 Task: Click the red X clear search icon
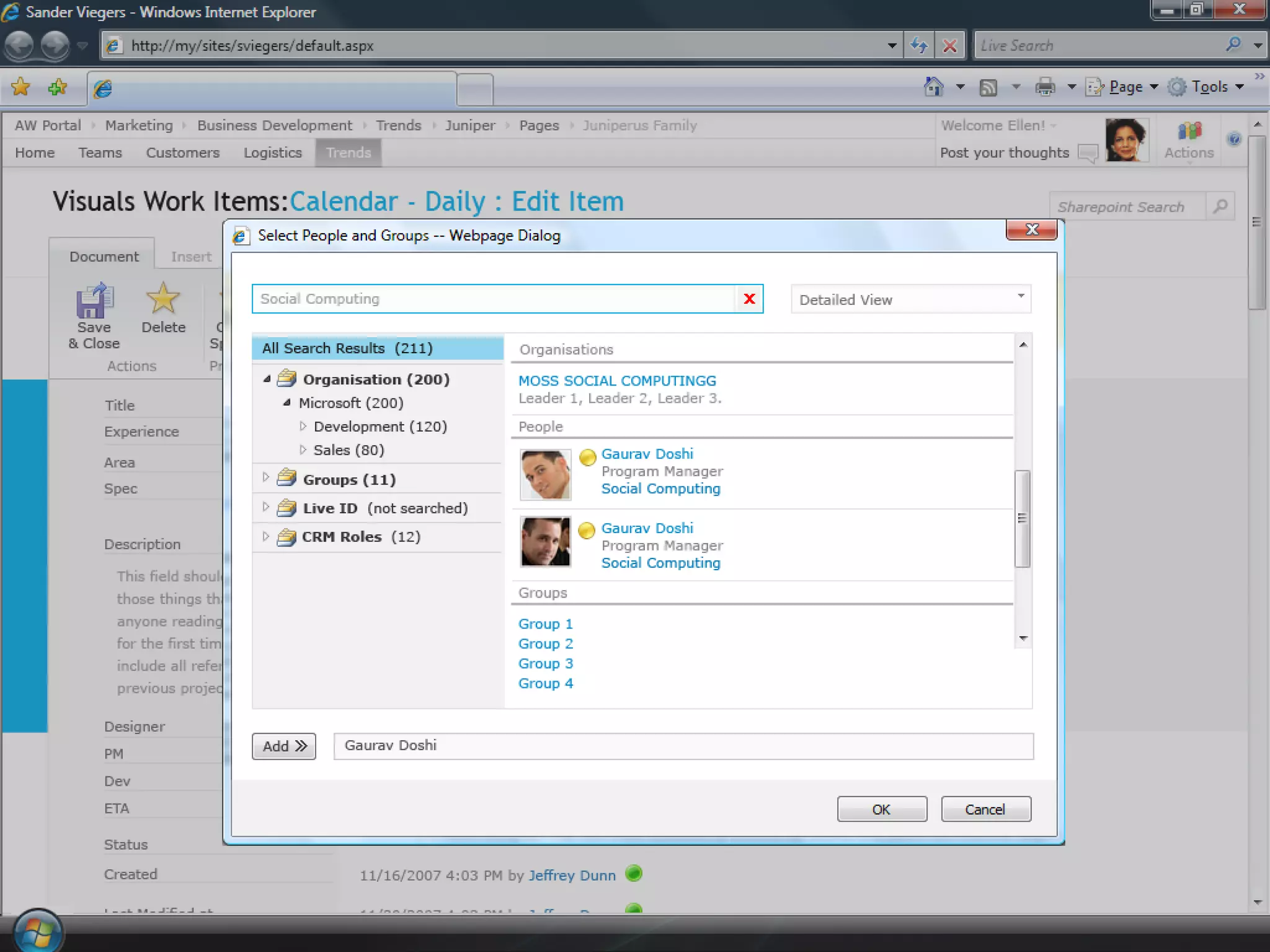coord(749,299)
